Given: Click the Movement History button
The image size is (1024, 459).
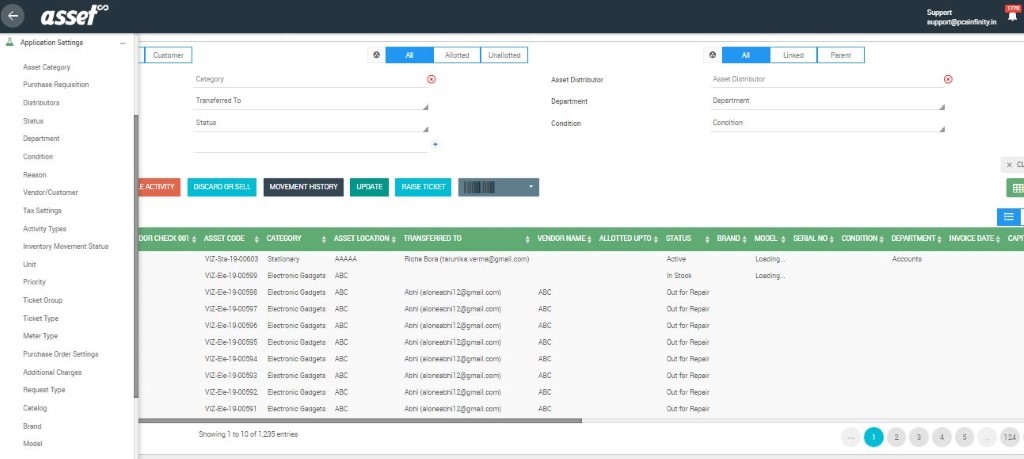Looking at the screenshot, I should 304,187.
